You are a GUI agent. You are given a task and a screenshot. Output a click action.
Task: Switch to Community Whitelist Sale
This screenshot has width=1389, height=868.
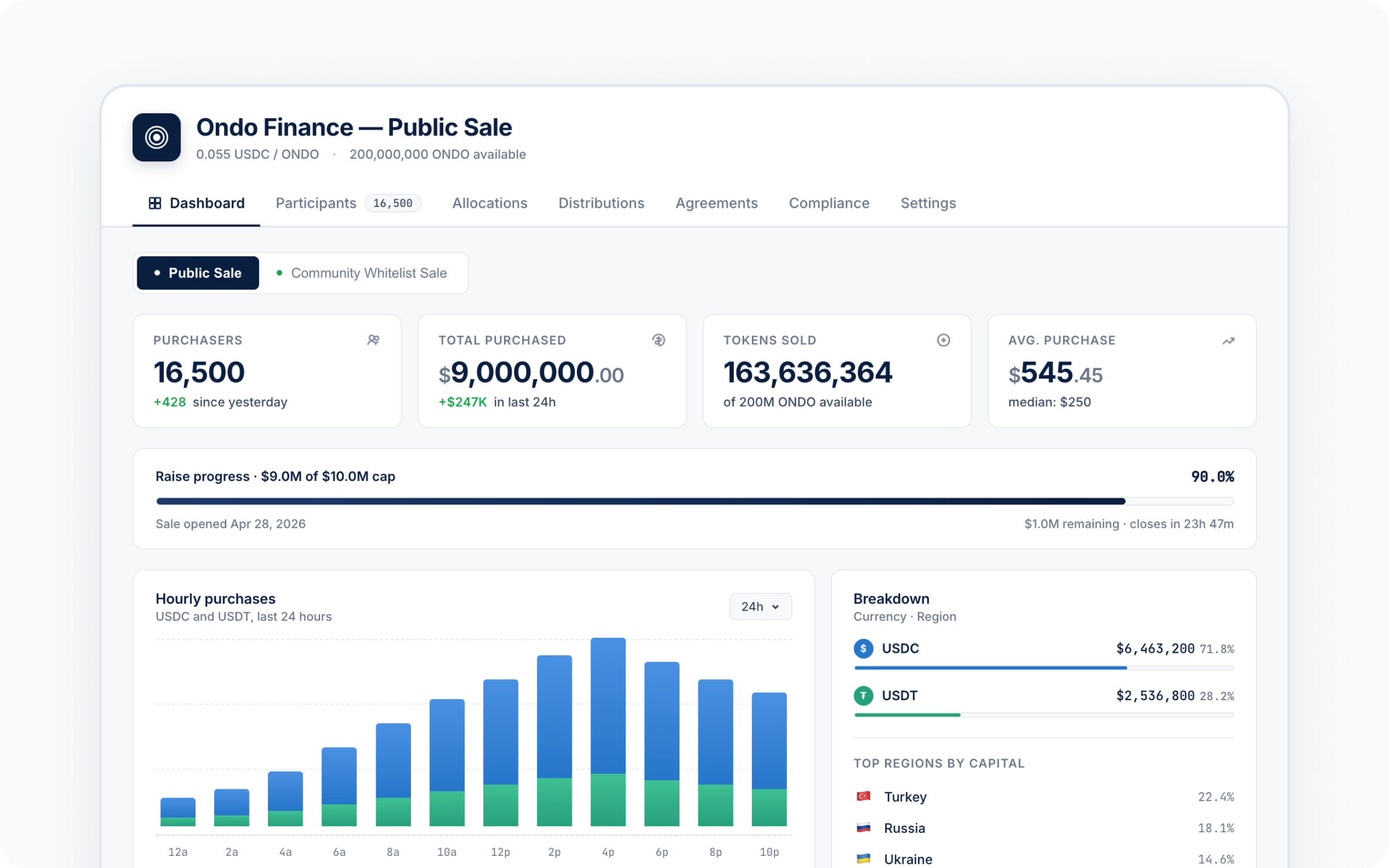point(362,273)
